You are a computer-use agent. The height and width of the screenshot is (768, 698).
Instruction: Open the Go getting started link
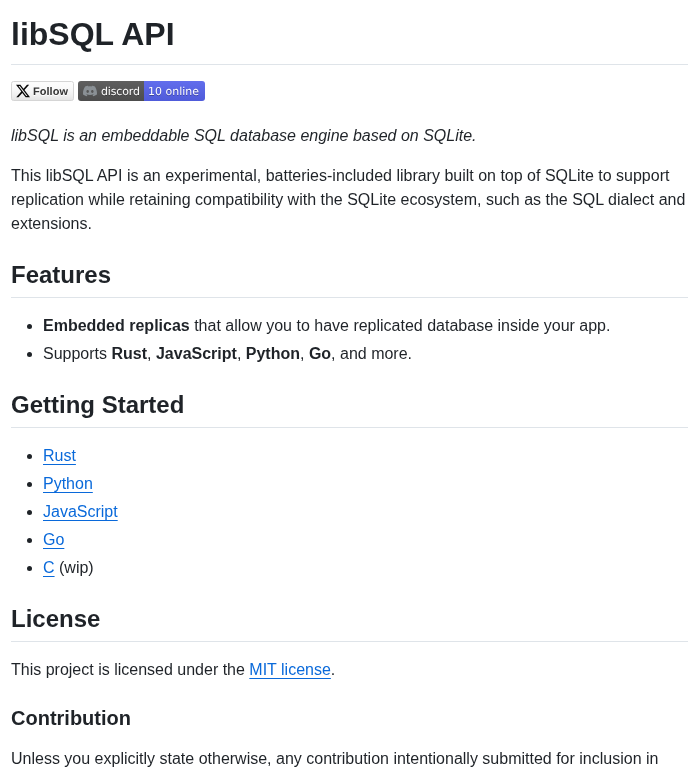click(53, 539)
